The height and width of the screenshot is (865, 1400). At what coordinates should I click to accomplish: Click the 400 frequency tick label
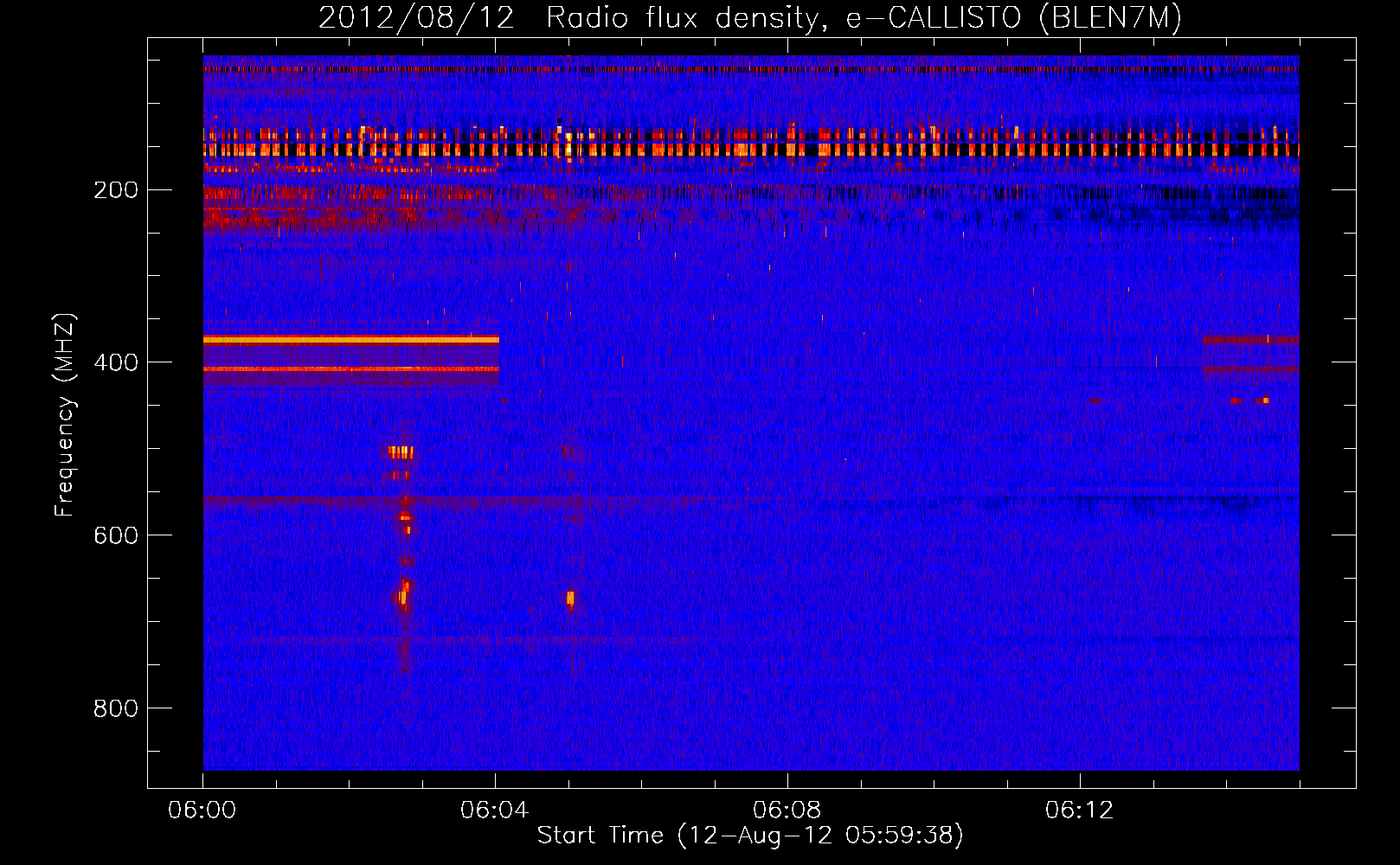116,362
